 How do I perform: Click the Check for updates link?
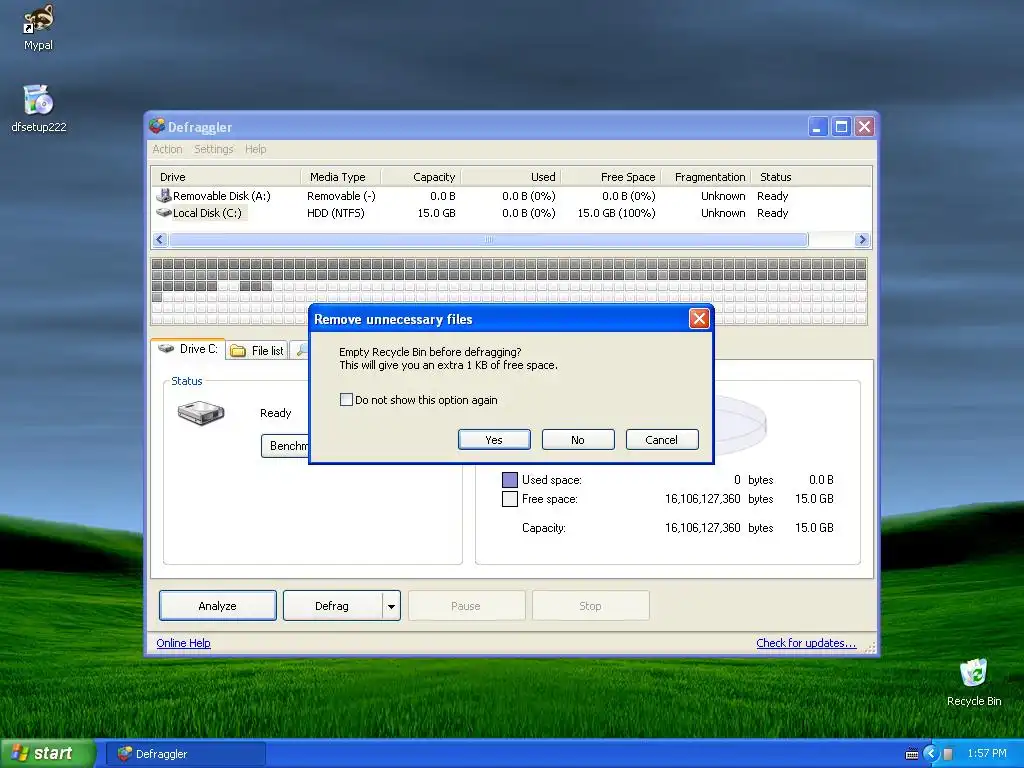806,643
